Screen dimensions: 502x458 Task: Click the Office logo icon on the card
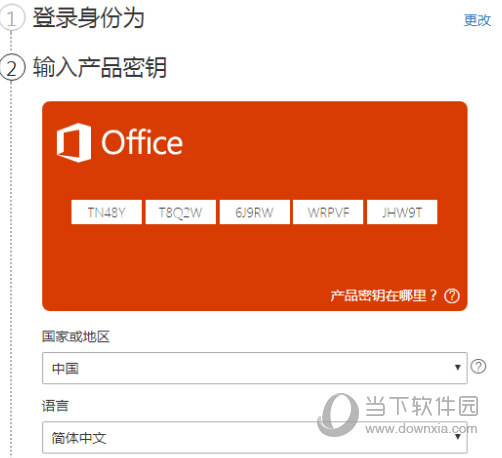click(x=74, y=143)
